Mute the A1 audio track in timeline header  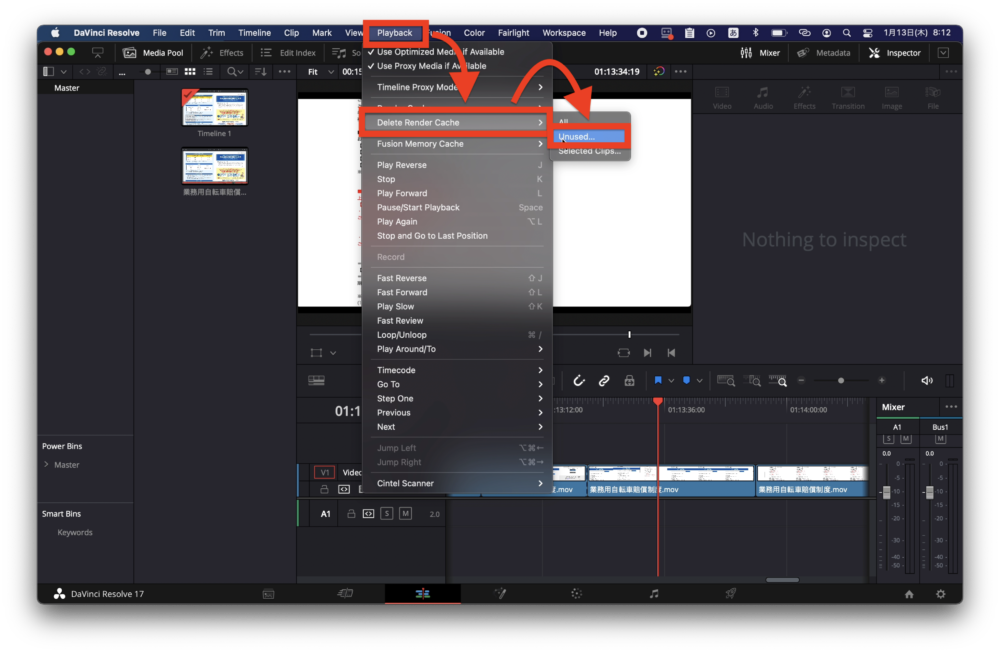(405, 513)
